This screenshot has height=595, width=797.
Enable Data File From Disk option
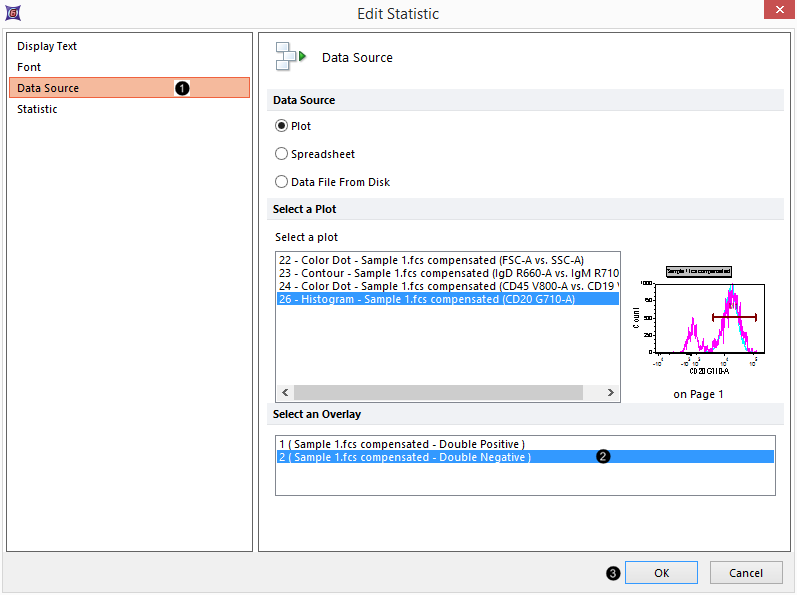tap(282, 183)
